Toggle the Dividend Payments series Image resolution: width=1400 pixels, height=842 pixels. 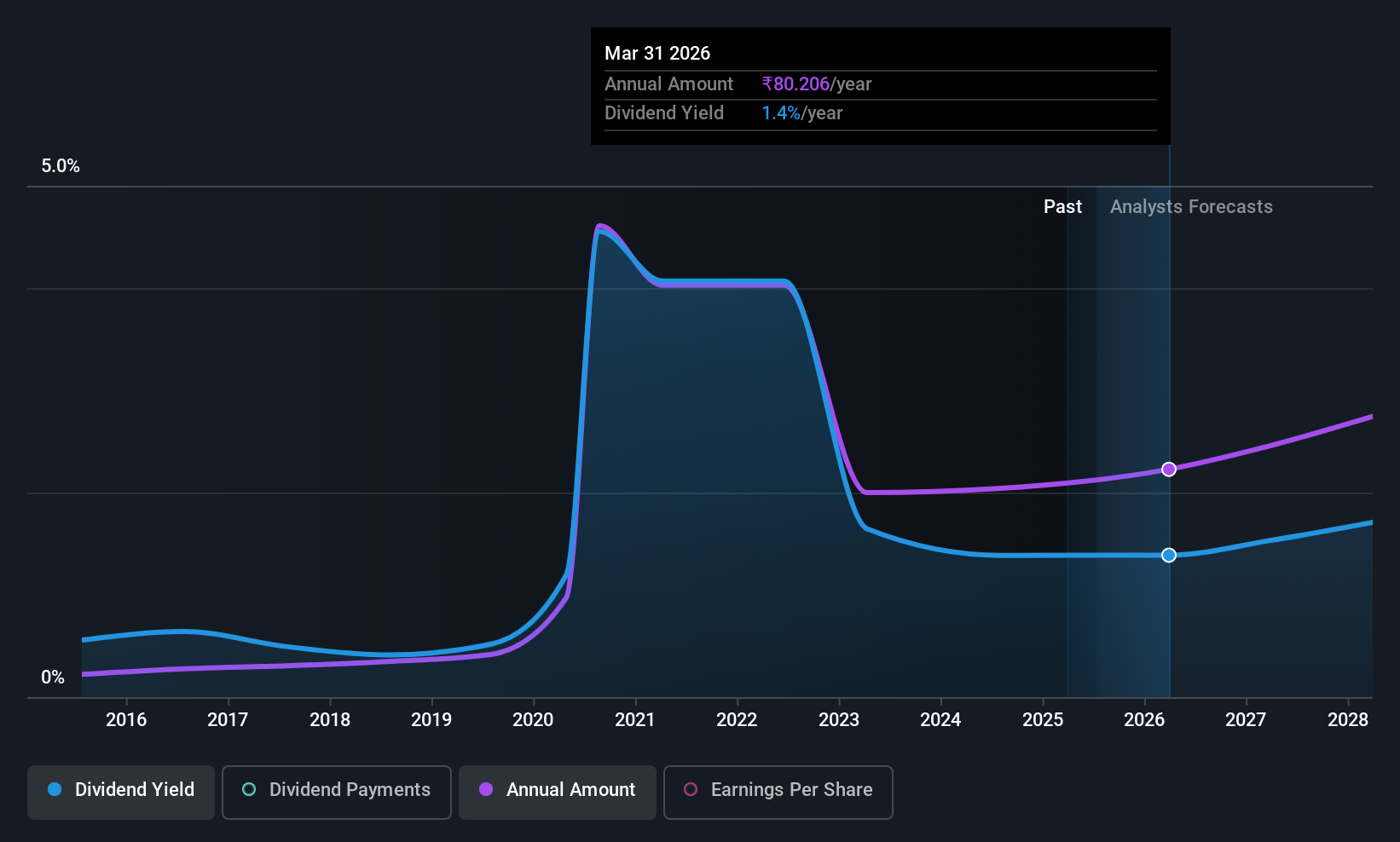(337, 793)
